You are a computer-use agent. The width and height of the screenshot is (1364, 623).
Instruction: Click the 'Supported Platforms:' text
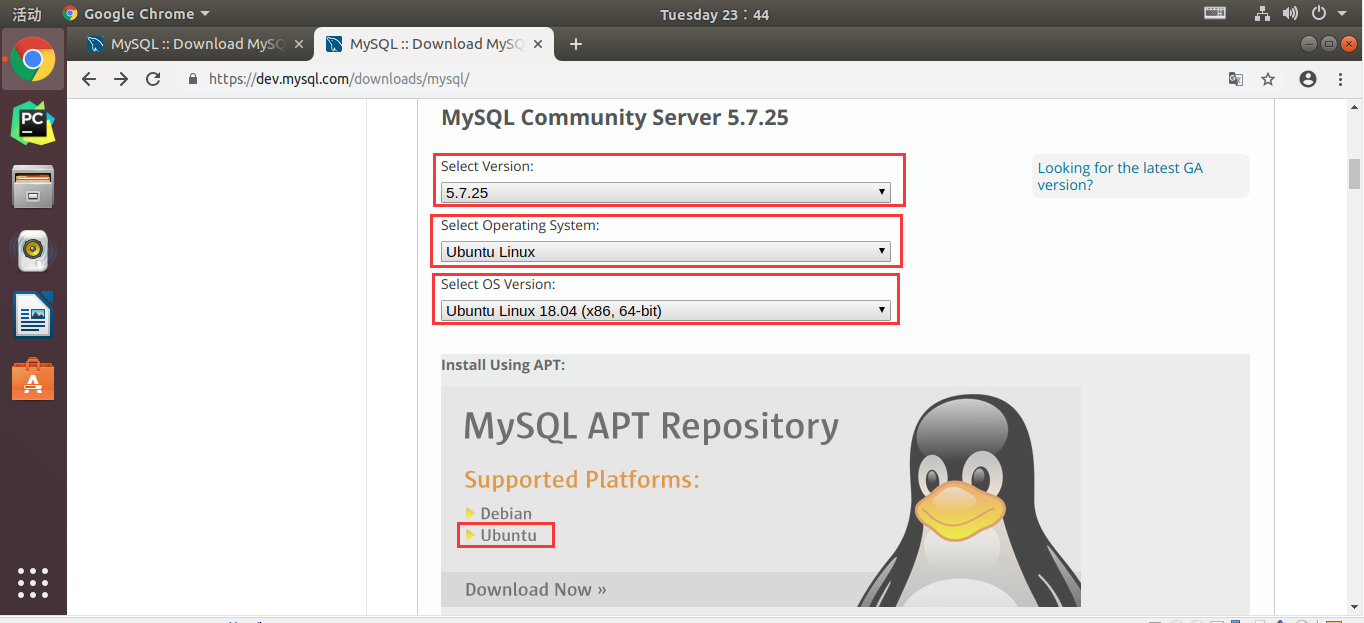click(582, 480)
